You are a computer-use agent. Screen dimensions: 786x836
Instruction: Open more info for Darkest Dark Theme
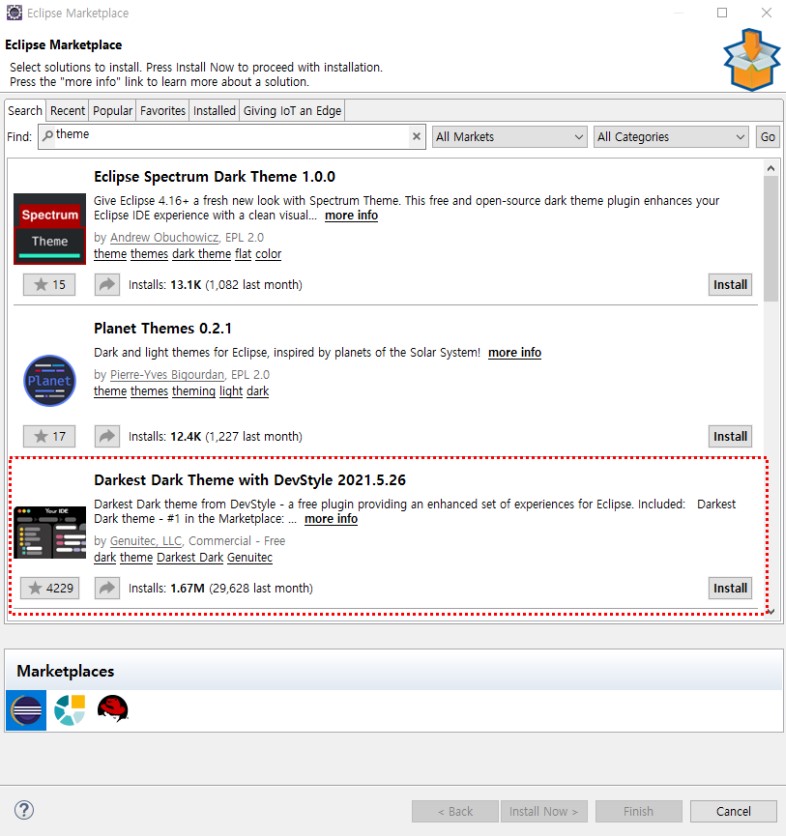(x=331, y=519)
